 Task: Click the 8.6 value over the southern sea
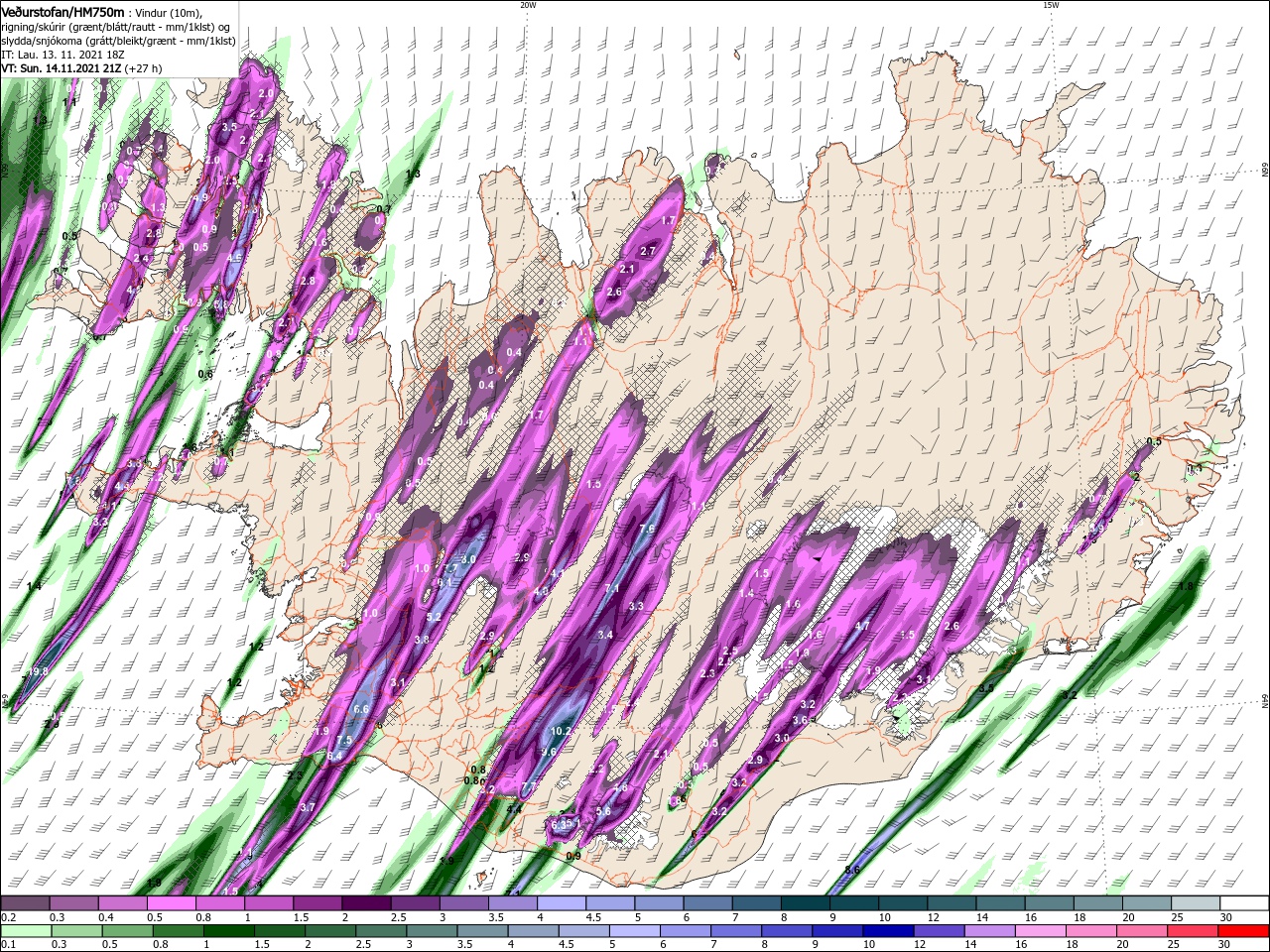[851, 870]
